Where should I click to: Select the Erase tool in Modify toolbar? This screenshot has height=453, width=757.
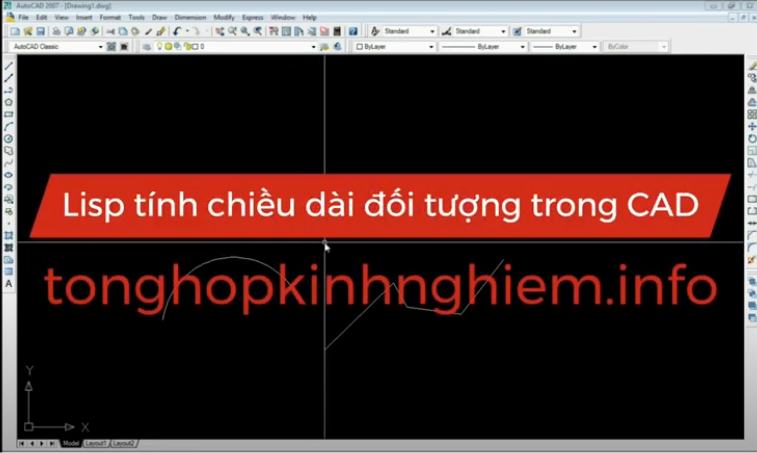(x=752, y=66)
